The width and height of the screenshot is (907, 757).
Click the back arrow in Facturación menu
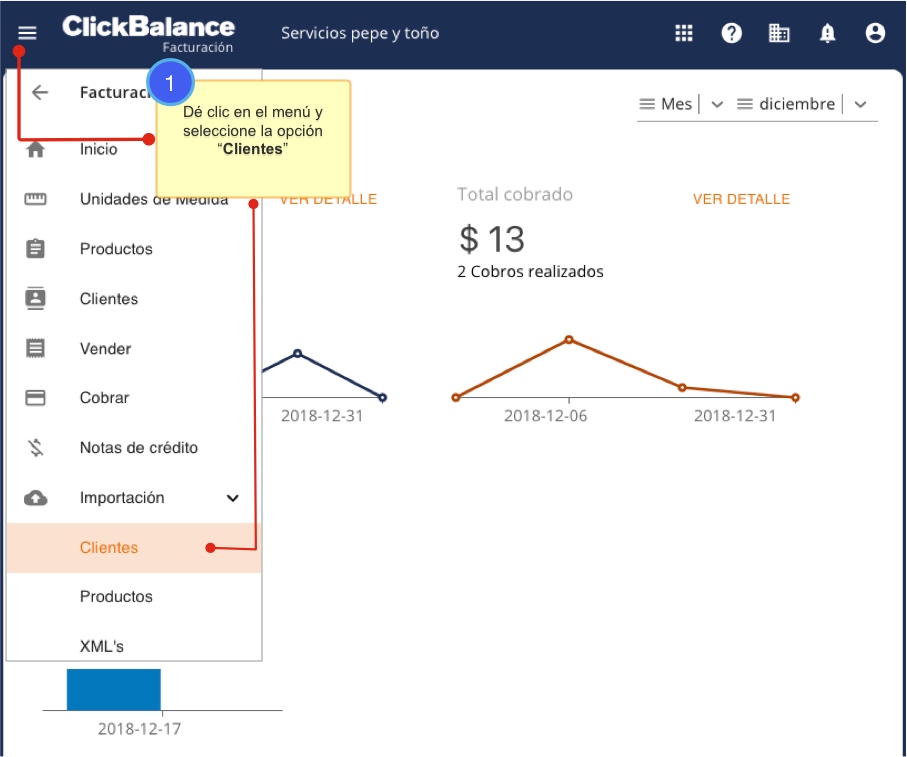click(x=40, y=93)
